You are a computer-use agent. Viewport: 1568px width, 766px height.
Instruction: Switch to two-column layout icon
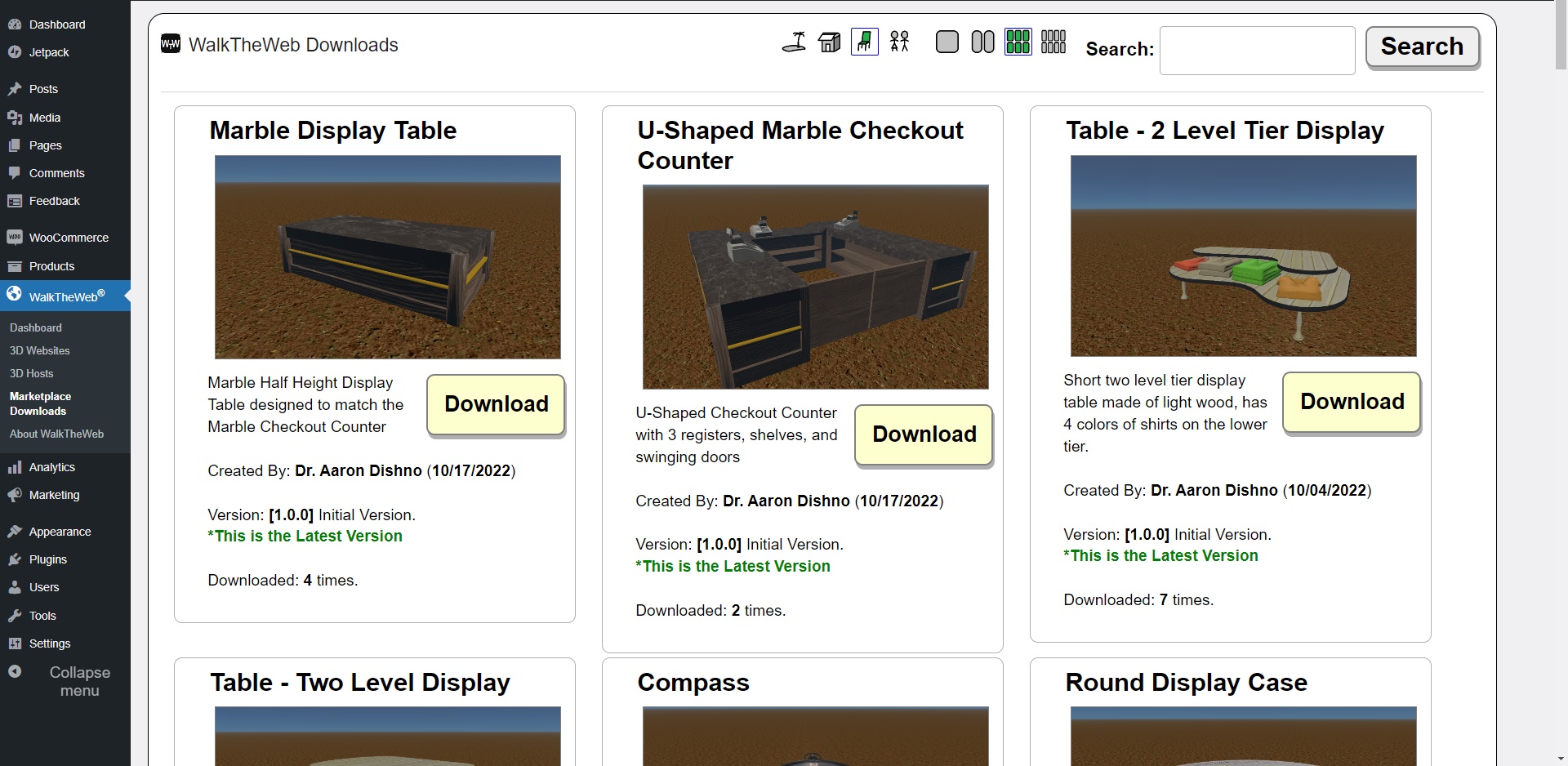point(982,42)
